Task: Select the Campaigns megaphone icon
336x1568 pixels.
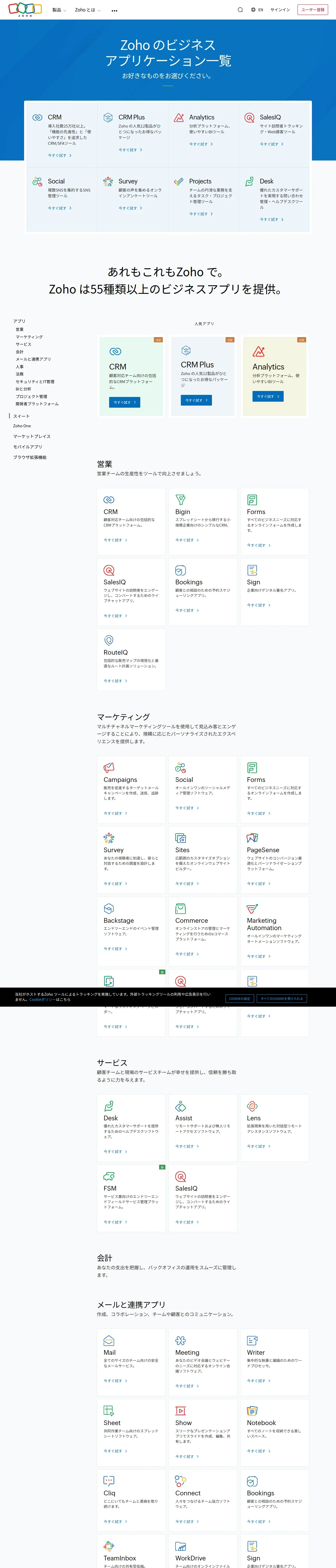Action: (109, 768)
